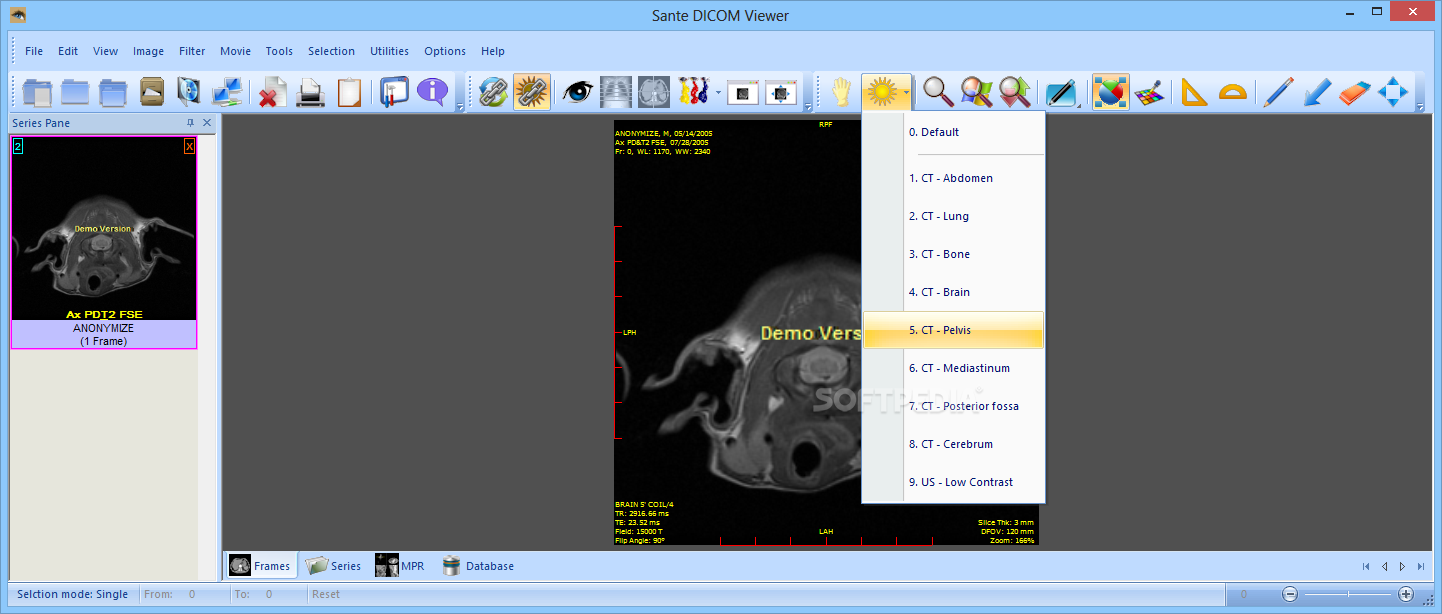Click the zoom slider in status bar
Viewport: 1442px width, 614px height.
pyautogui.click(x=1348, y=594)
